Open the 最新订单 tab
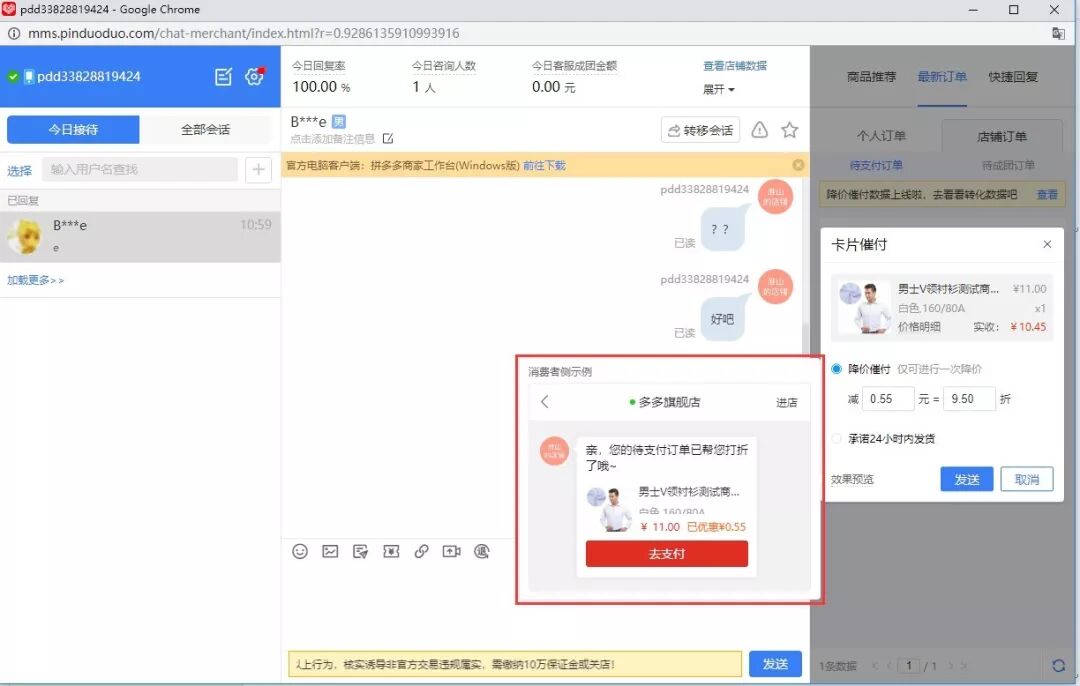This screenshot has width=1080, height=686. coord(942,76)
